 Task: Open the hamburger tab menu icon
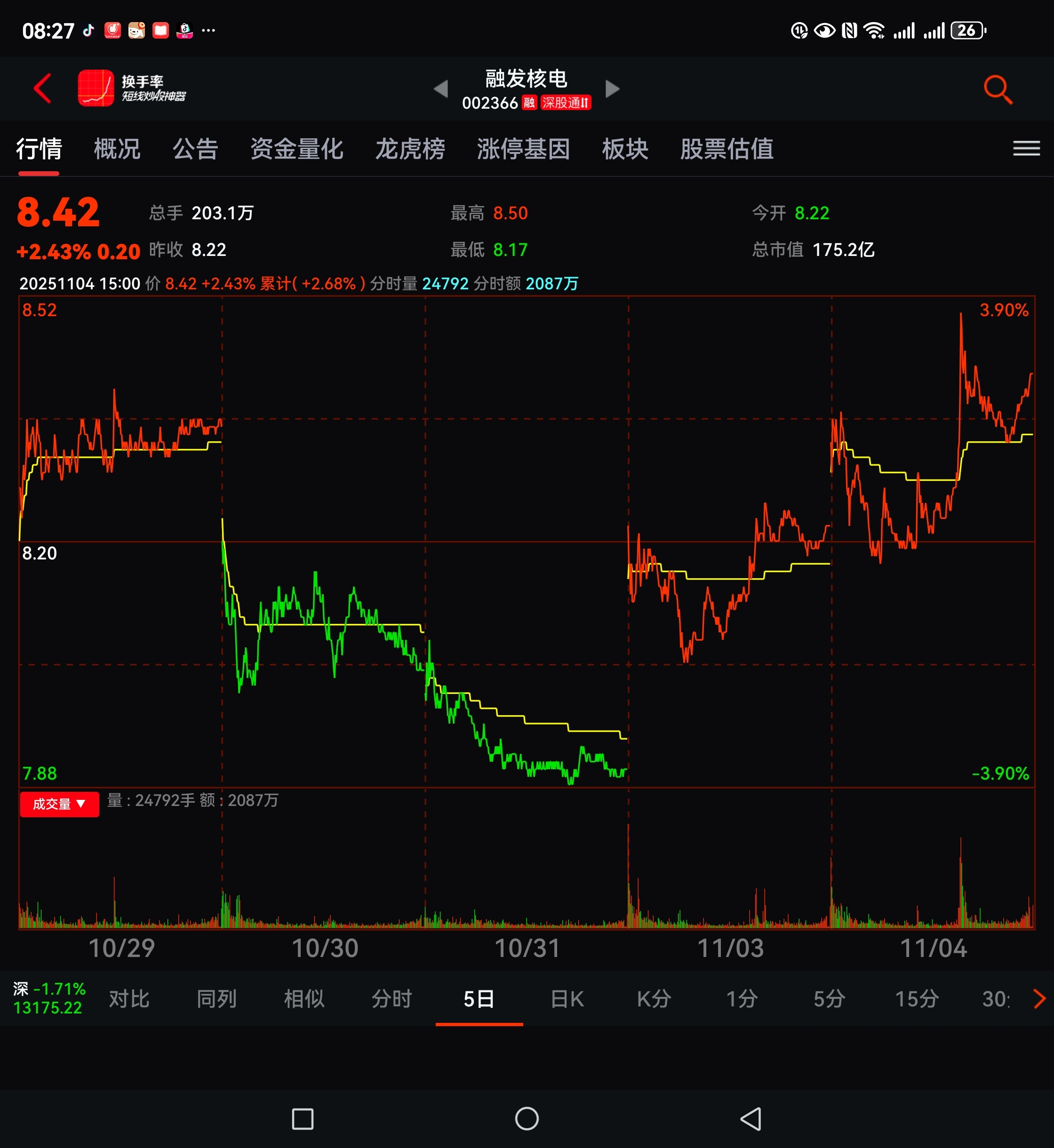coord(1026,149)
